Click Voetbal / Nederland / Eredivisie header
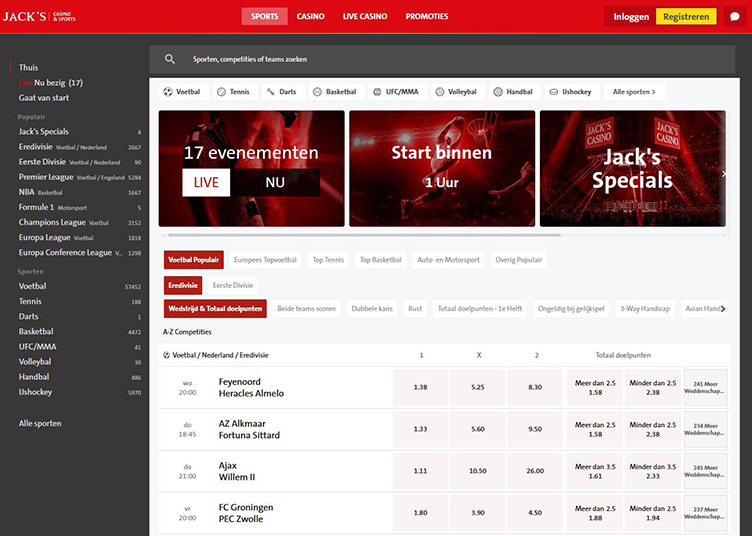Image resolution: width=752 pixels, height=536 pixels. [x=216, y=355]
